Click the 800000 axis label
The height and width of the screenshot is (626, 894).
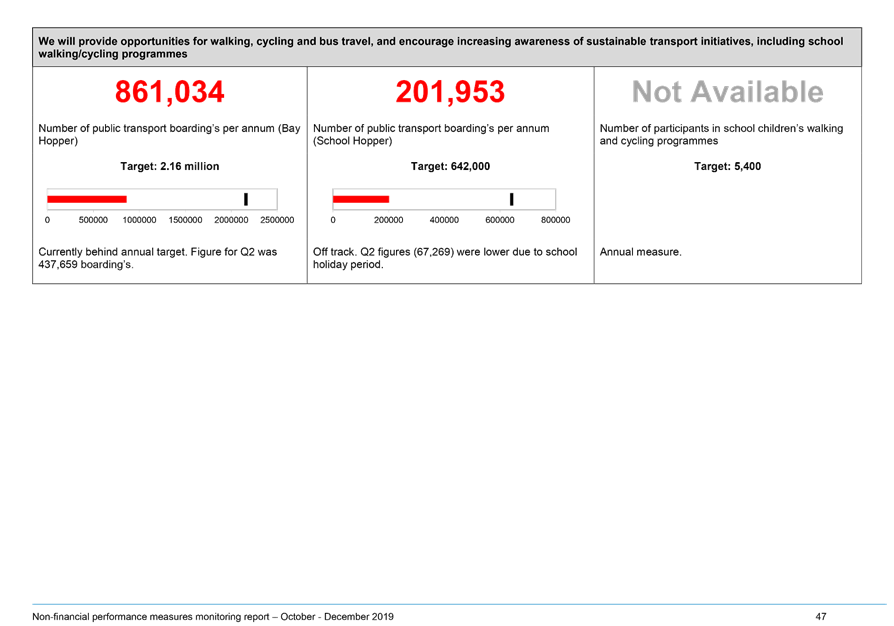(x=555, y=220)
